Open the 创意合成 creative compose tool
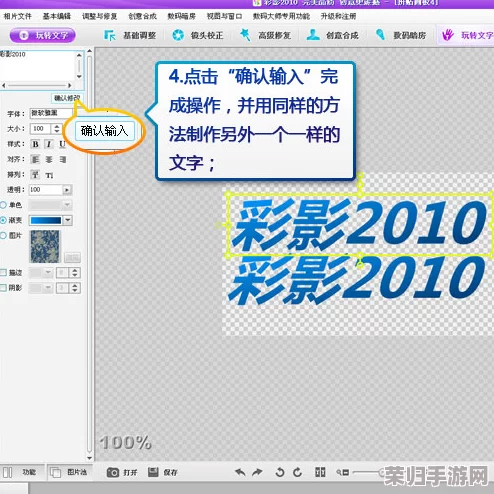The image size is (494, 494). 332,35
